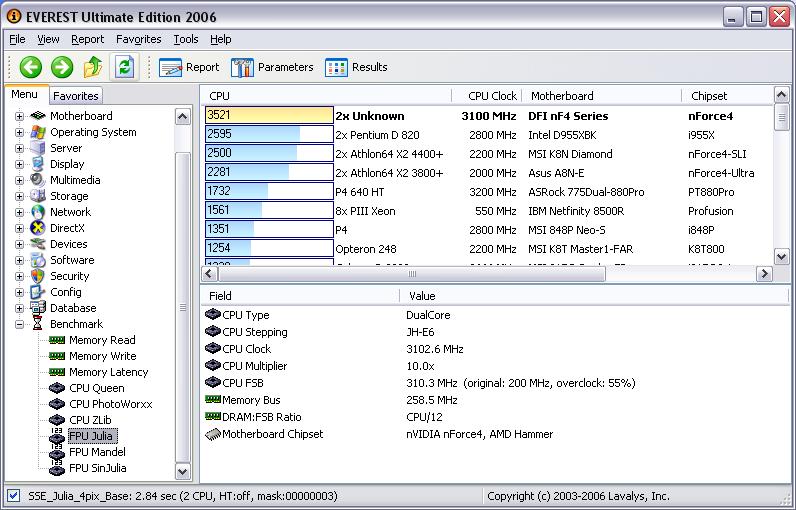Select the Operating System tree icon
The image size is (796, 510).
38,132
